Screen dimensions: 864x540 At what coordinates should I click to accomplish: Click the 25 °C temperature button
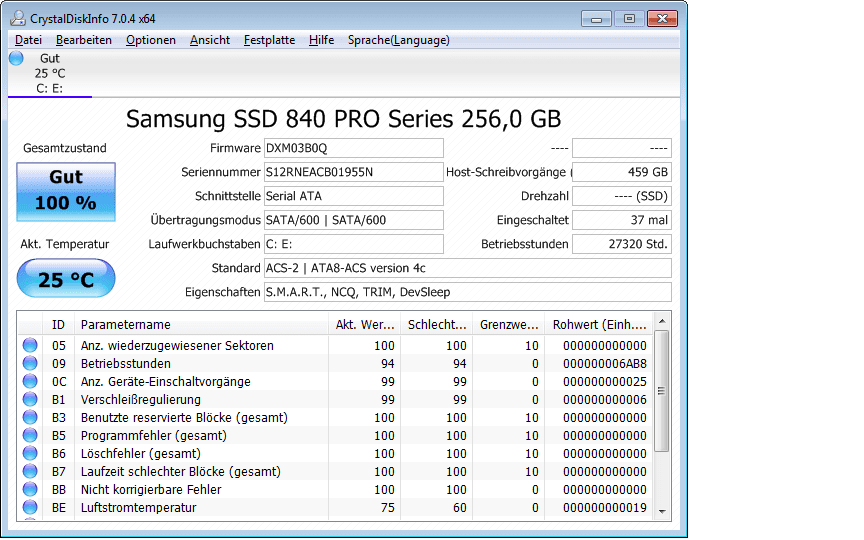point(66,278)
